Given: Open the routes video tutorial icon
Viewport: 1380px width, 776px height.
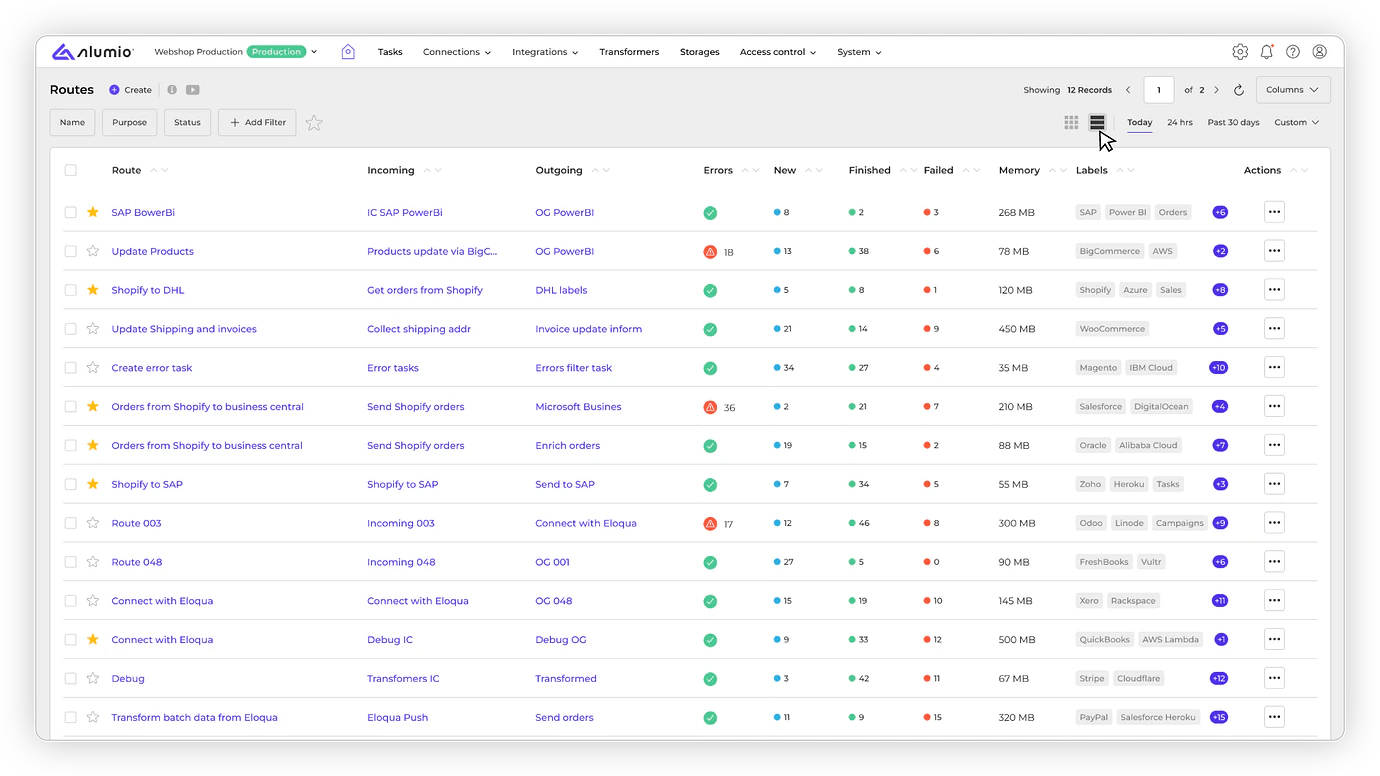Looking at the screenshot, I should (x=192, y=90).
